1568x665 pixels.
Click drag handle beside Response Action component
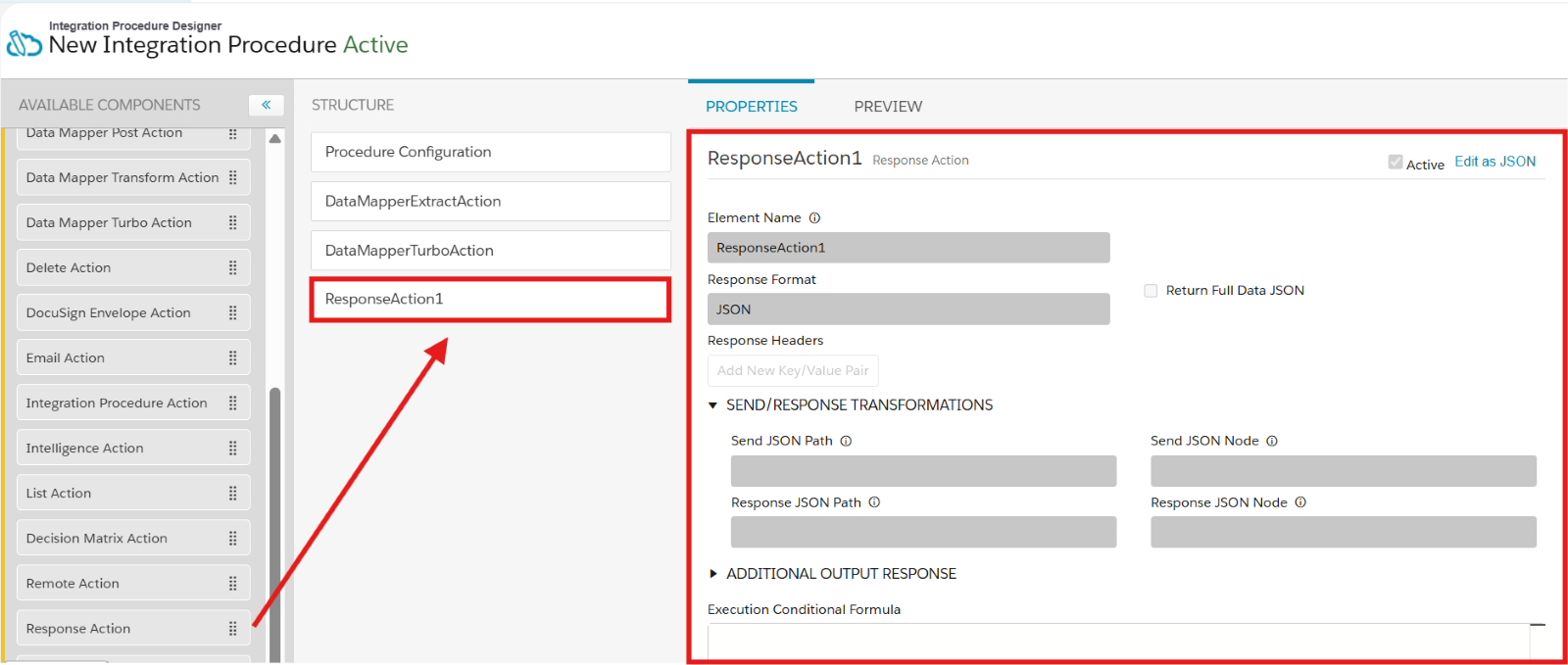coord(233,628)
